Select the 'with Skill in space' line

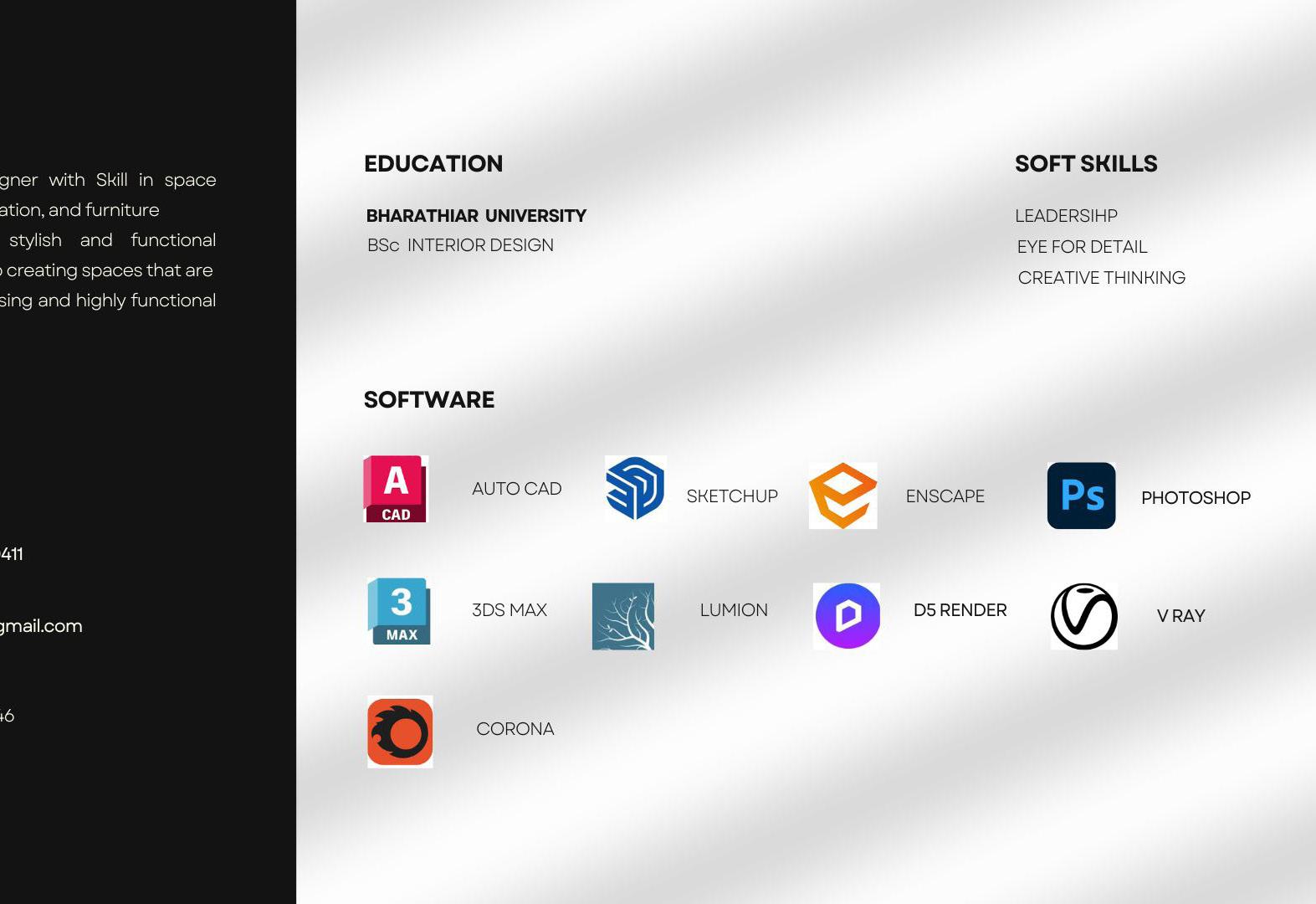tap(108, 180)
